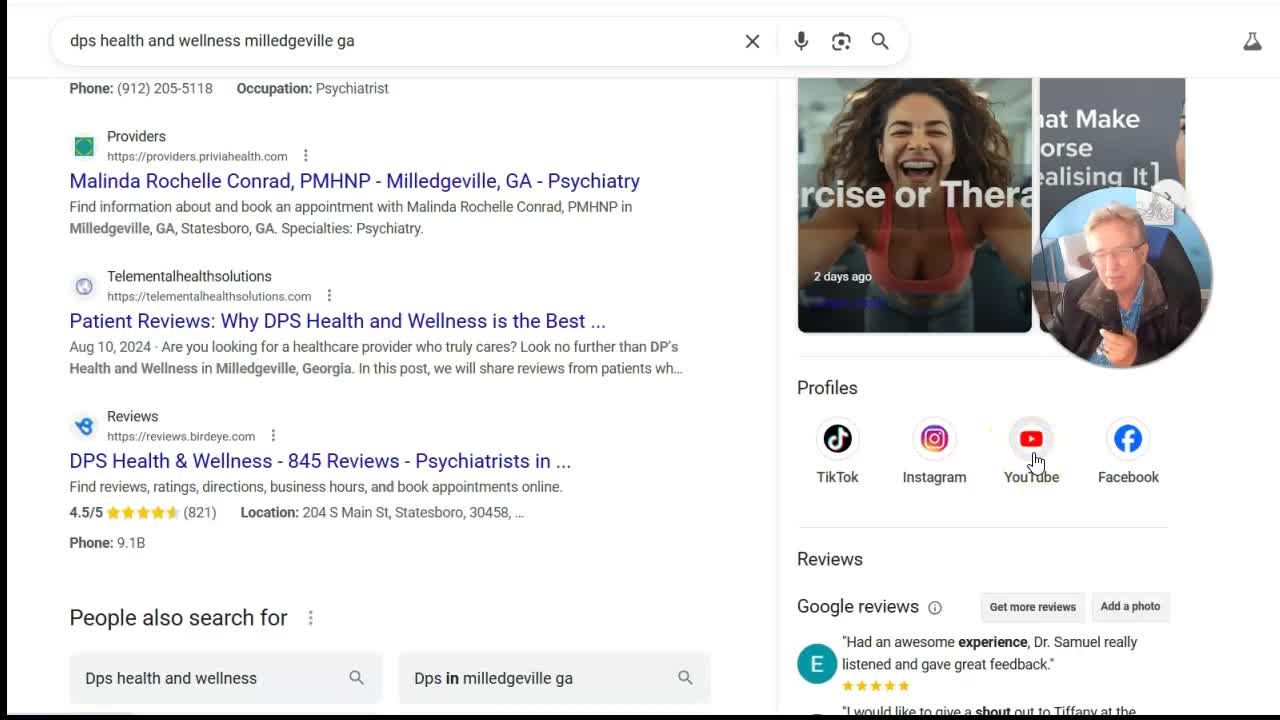
Task: Open the YouTube profile
Action: [x=1031, y=439]
